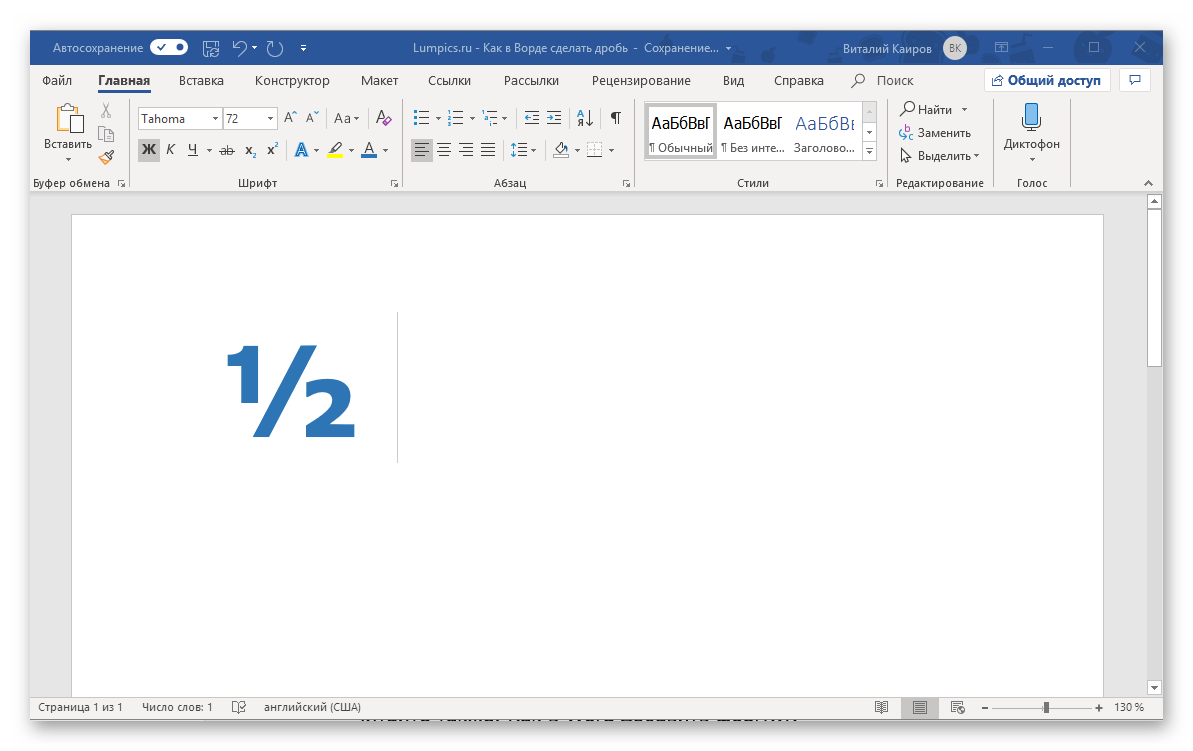Open the Вставка ribbon tab
1193x751 pixels.
(201, 81)
